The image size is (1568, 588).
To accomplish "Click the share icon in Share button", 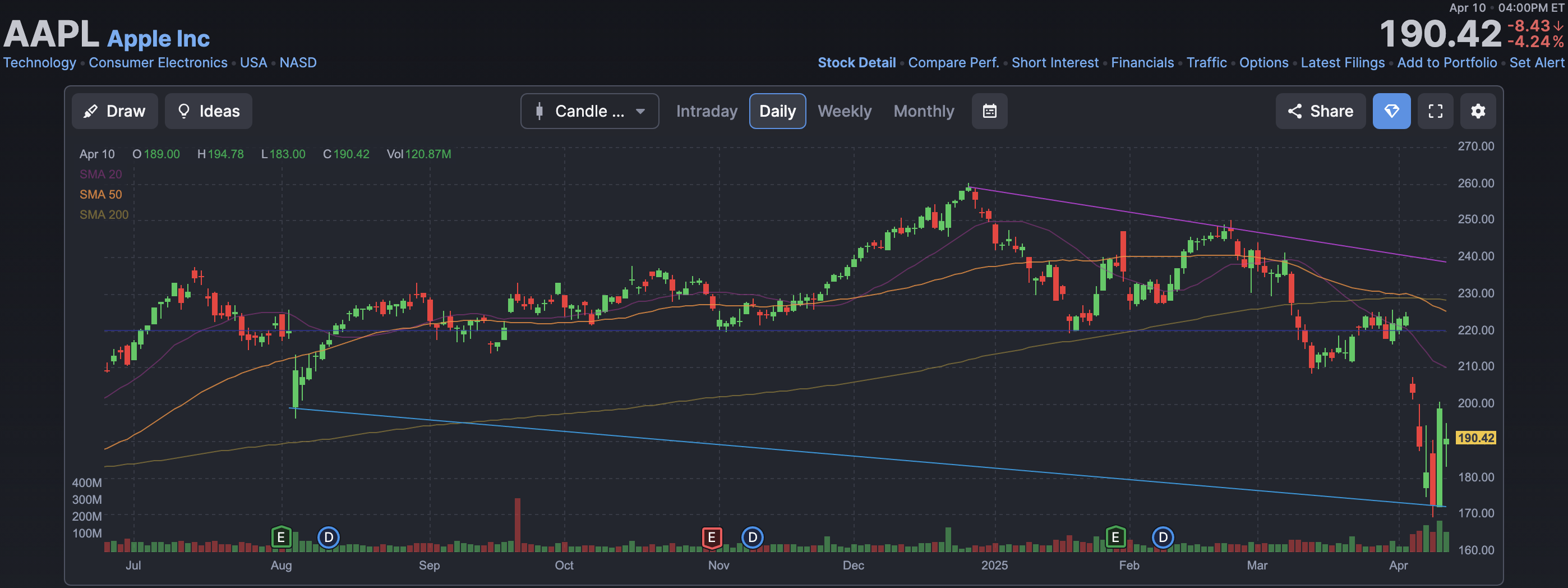I will [1294, 111].
